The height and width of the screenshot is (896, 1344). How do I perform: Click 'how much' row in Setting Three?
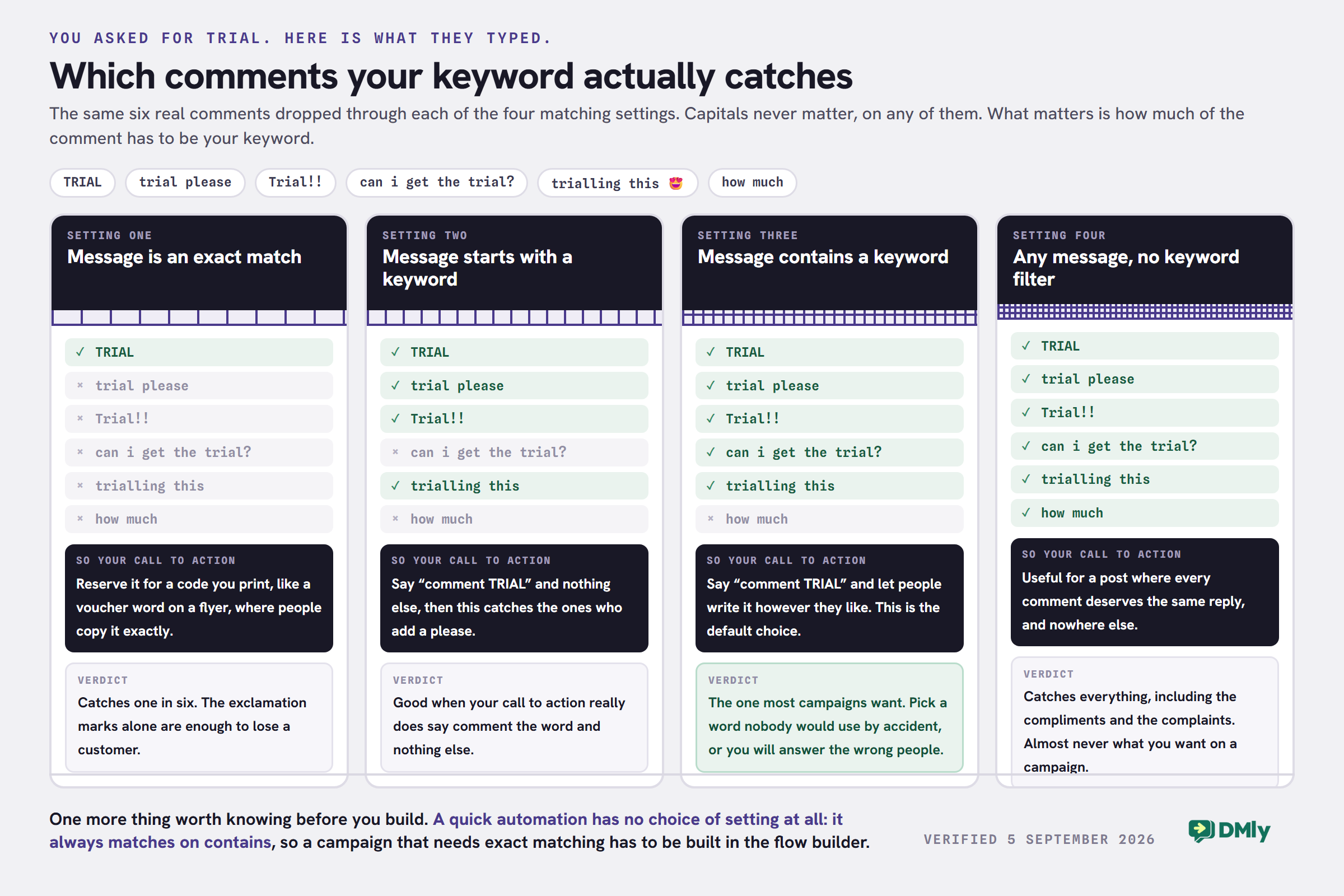point(830,519)
